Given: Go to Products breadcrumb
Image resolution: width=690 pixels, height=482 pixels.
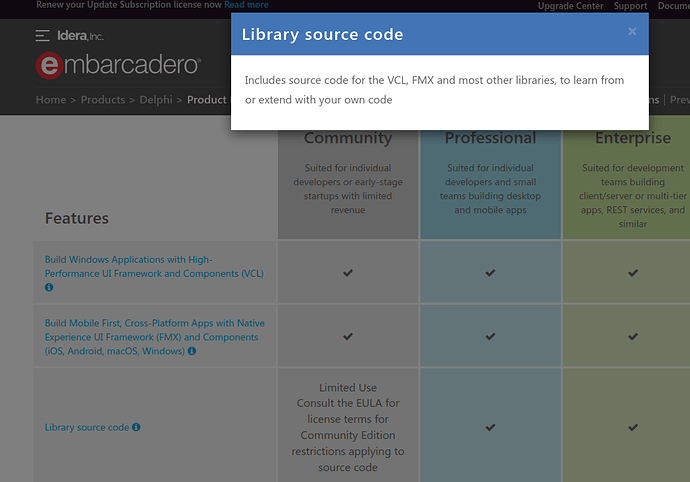Looking at the screenshot, I should pos(103,100).
